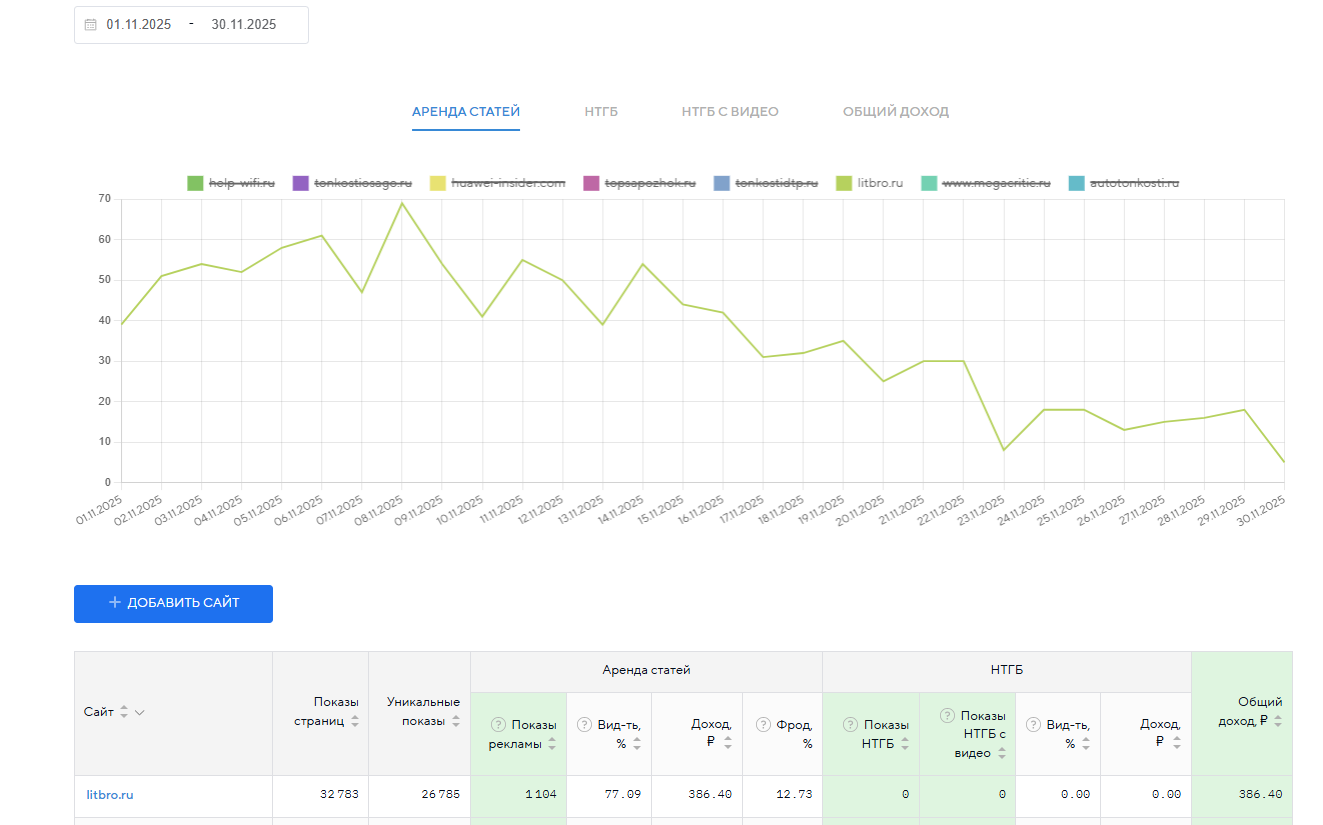Screen dimensions: 1323x825
Task: Open filter chevron next to Сайт header
Action: click(140, 712)
